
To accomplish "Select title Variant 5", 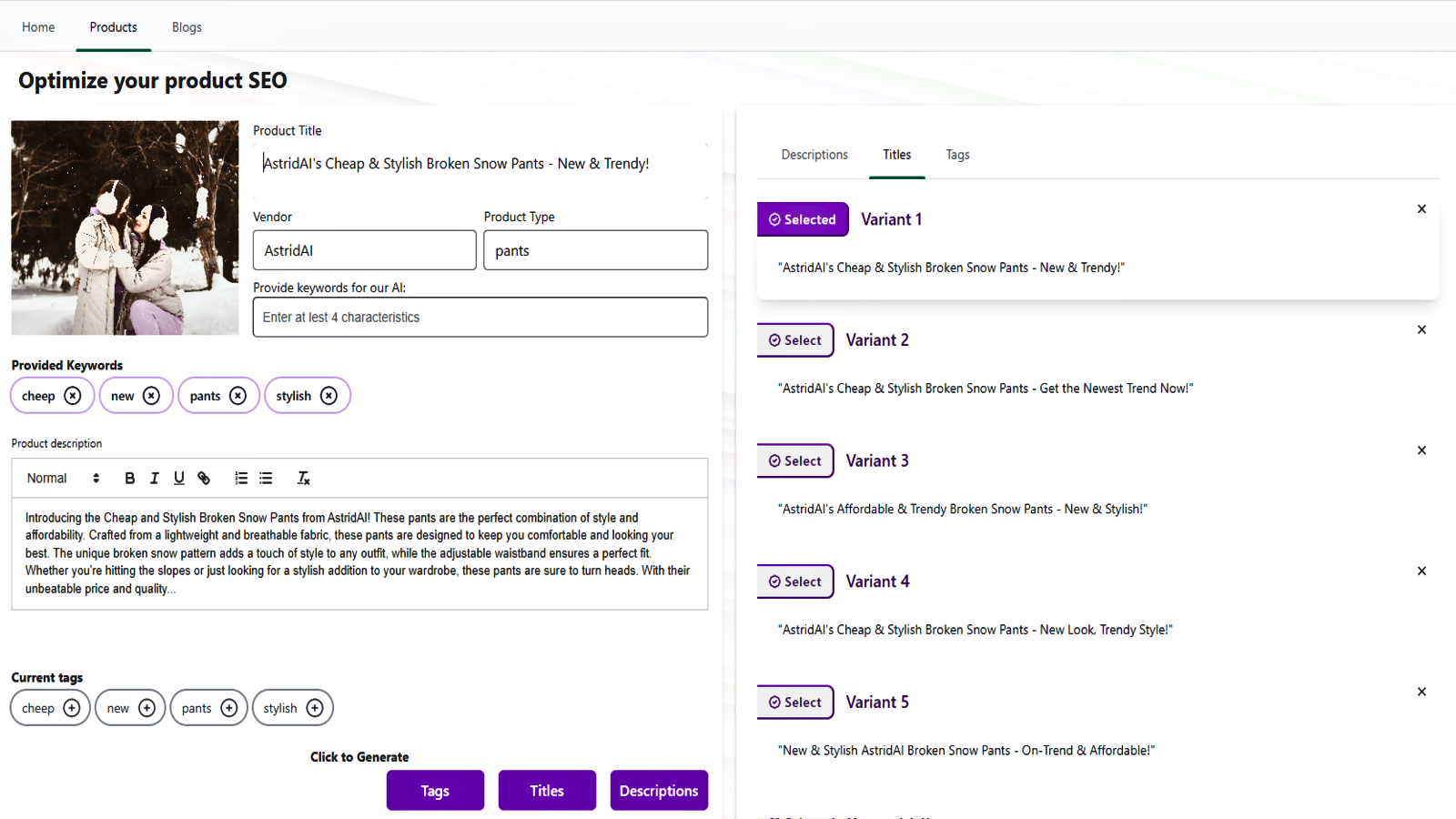I will click(x=795, y=703).
